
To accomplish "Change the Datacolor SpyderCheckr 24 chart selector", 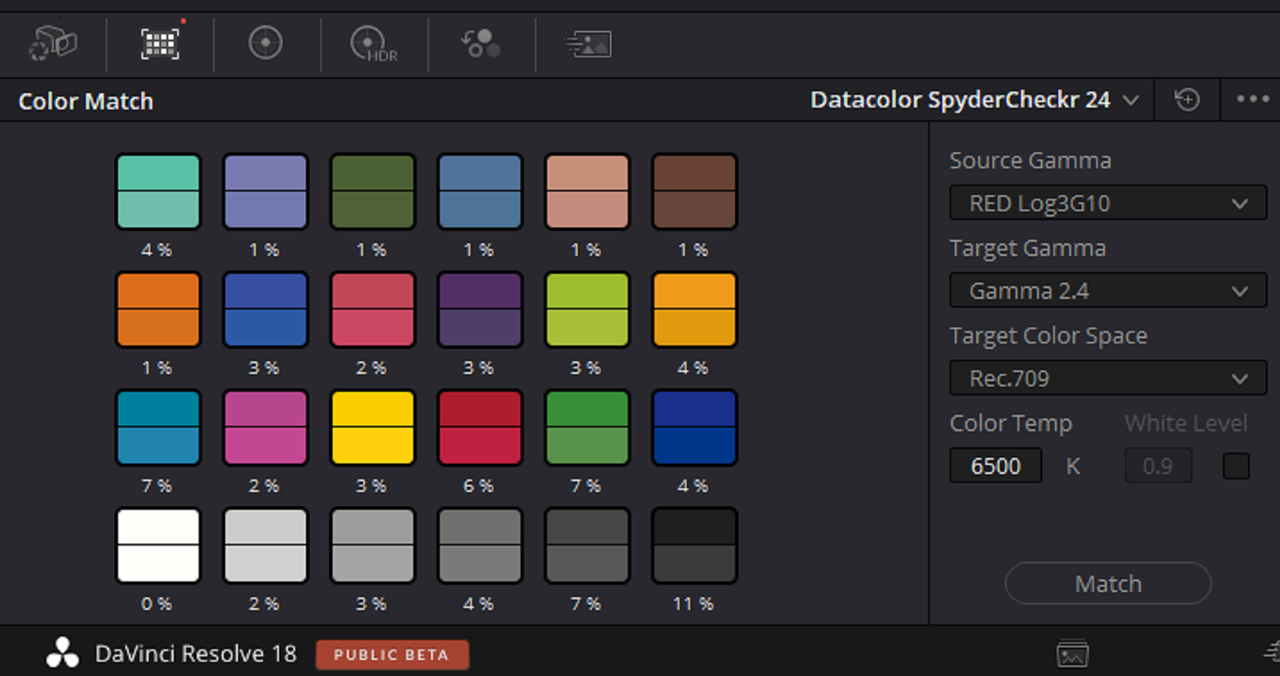I will coord(975,100).
